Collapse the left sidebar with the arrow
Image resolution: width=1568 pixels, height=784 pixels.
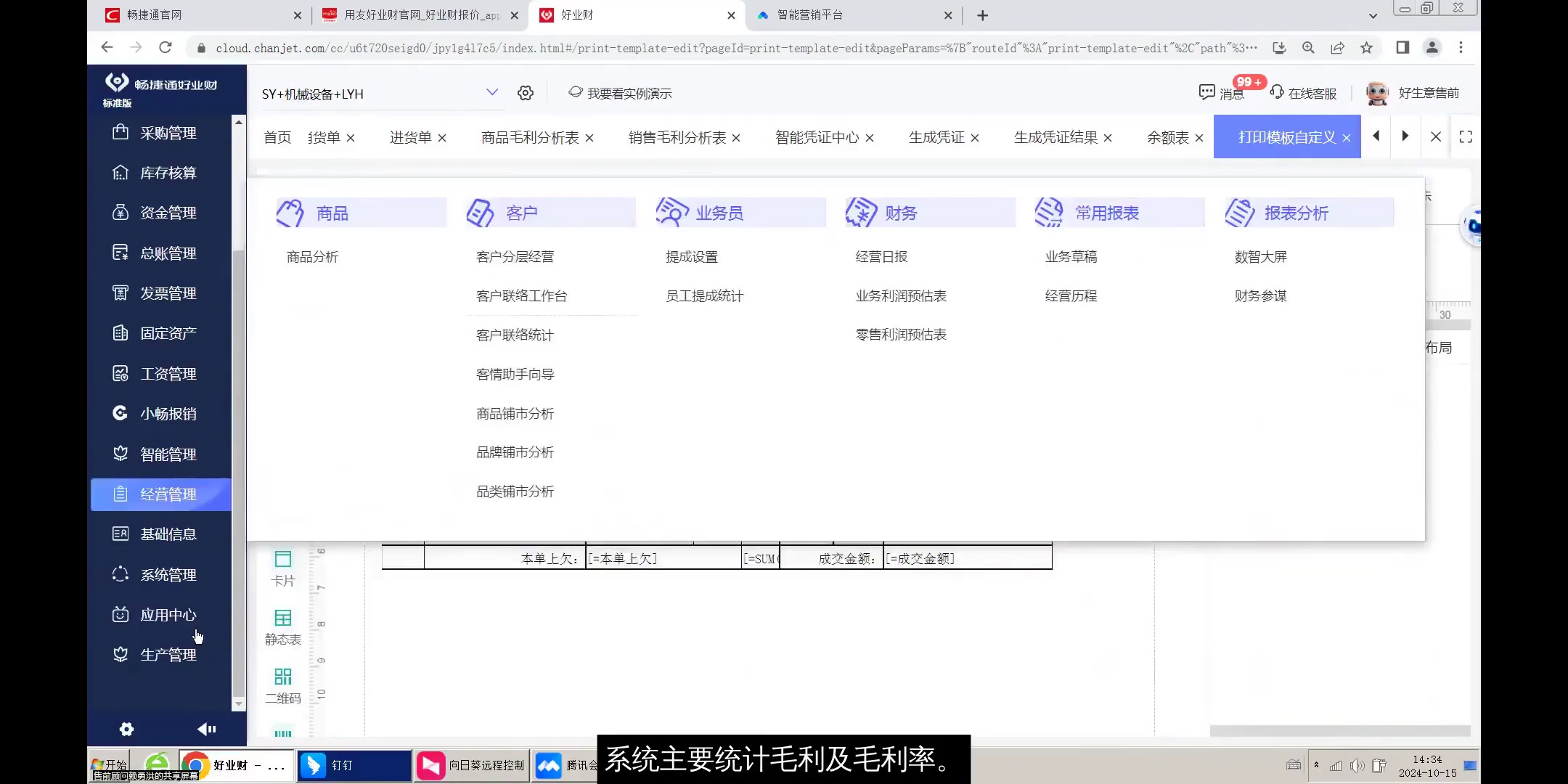click(x=206, y=729)
